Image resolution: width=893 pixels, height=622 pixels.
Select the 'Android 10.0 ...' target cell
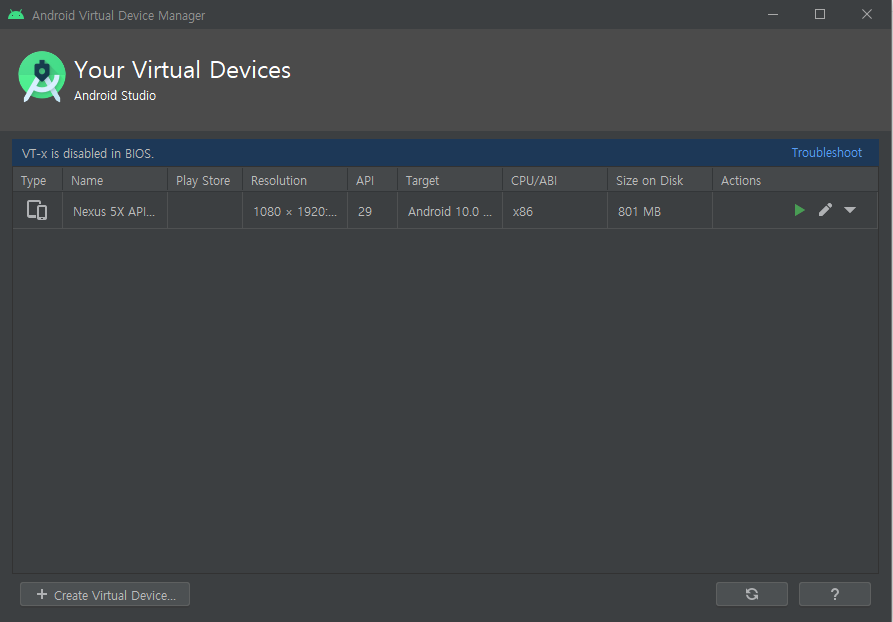[450, 211]
